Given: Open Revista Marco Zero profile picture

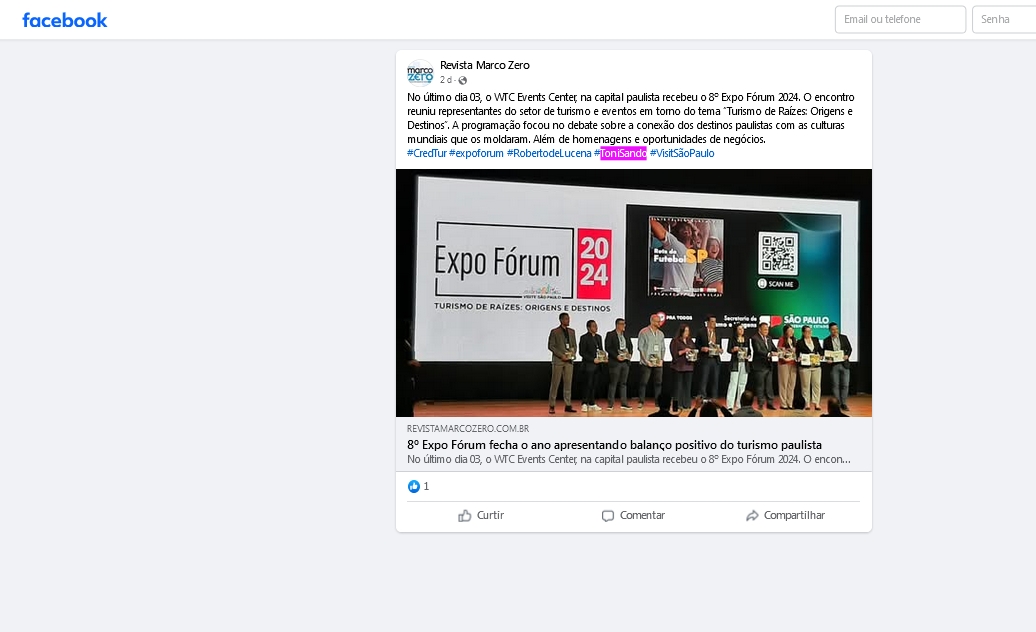Looking at the screenshot, I should [420, 73].
